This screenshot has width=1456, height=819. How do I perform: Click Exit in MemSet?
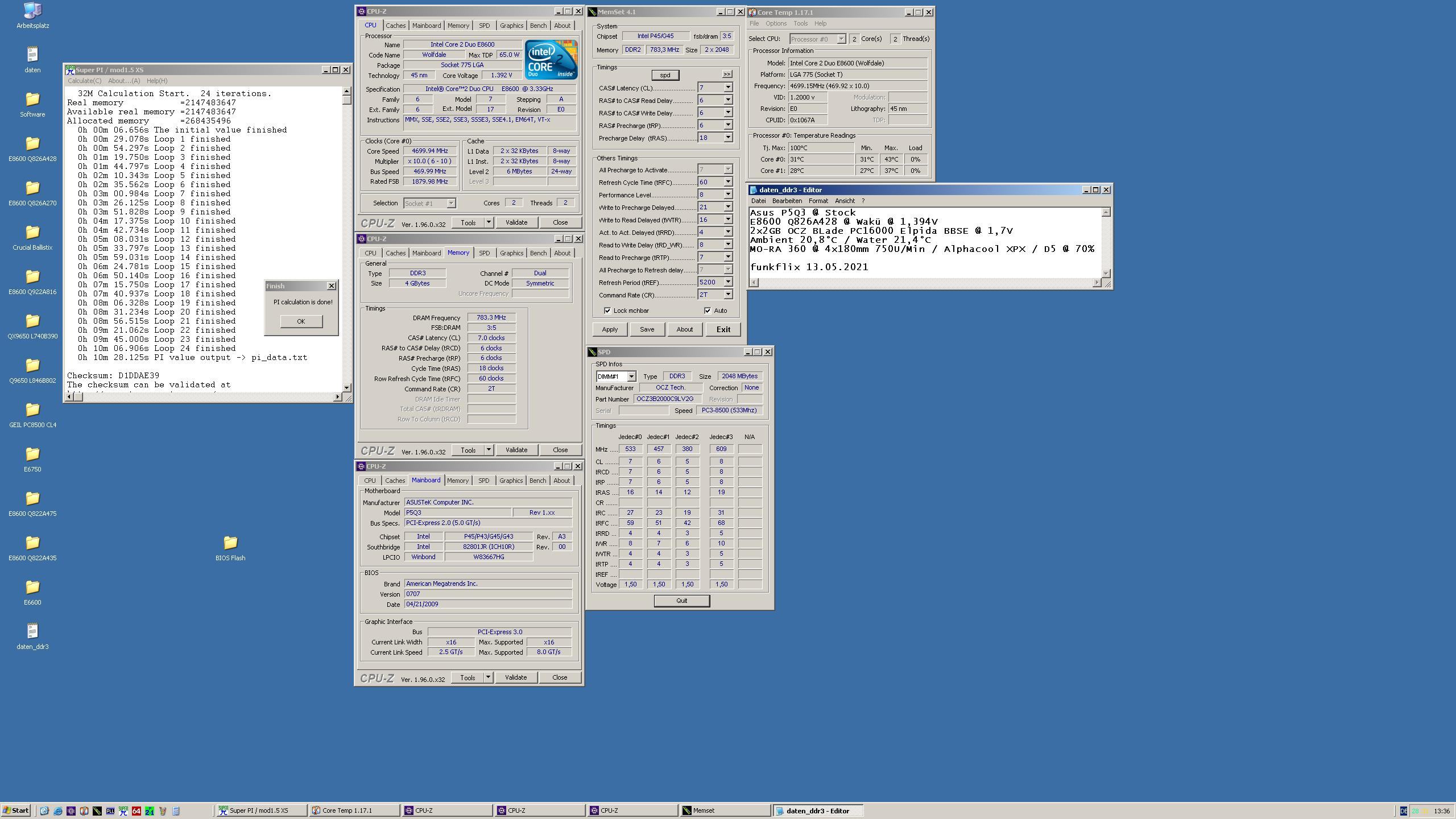tap(723, 329)
